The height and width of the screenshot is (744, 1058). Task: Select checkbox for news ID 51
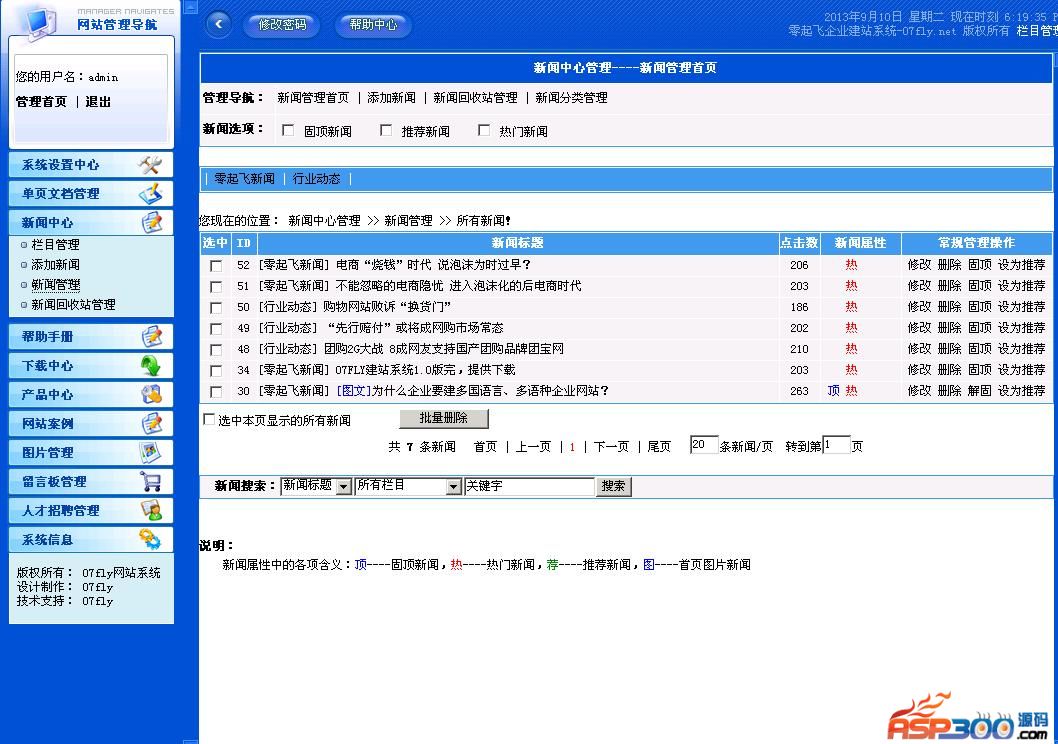point(216,287)
